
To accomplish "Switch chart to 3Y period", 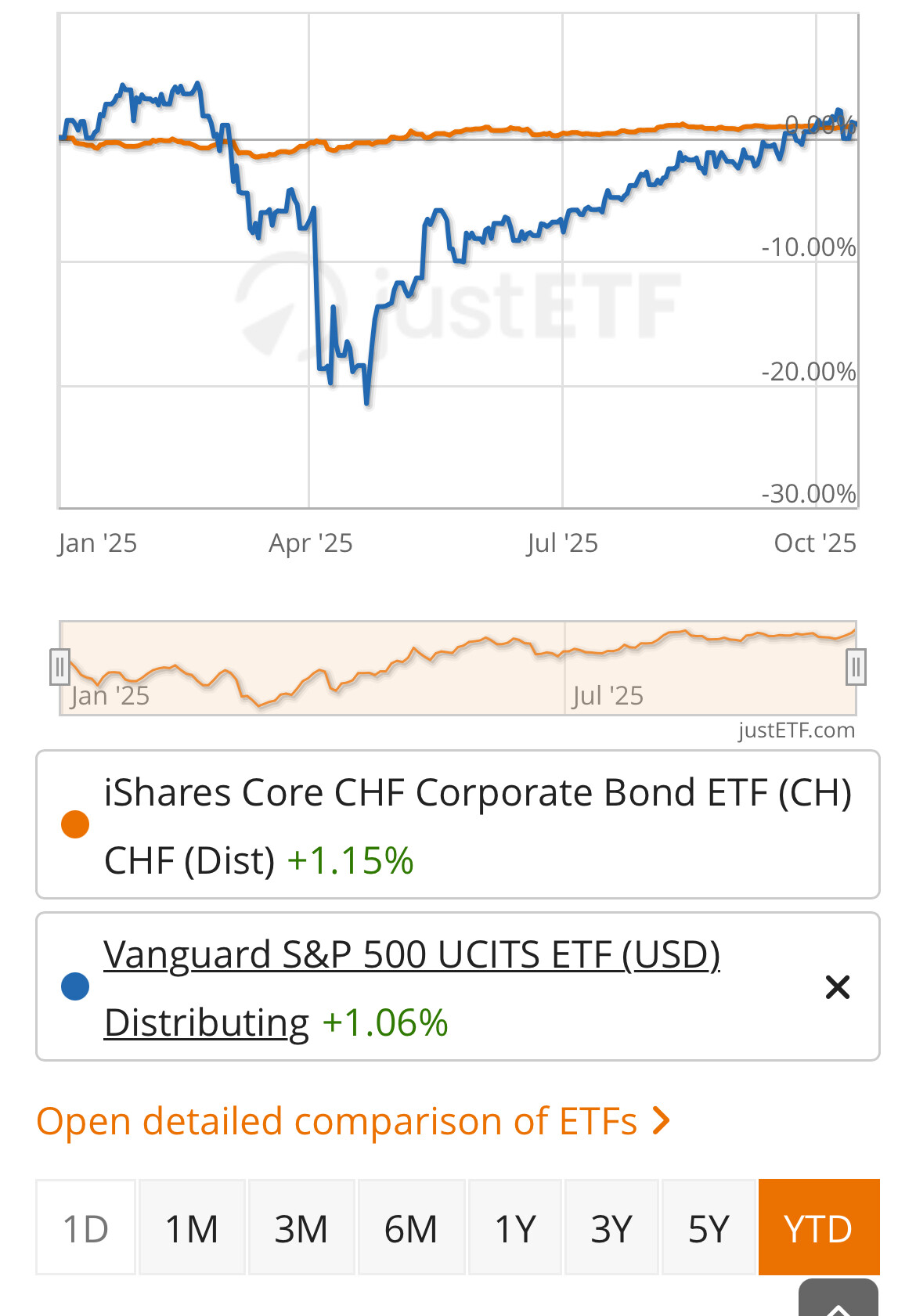I will 611,1228.
